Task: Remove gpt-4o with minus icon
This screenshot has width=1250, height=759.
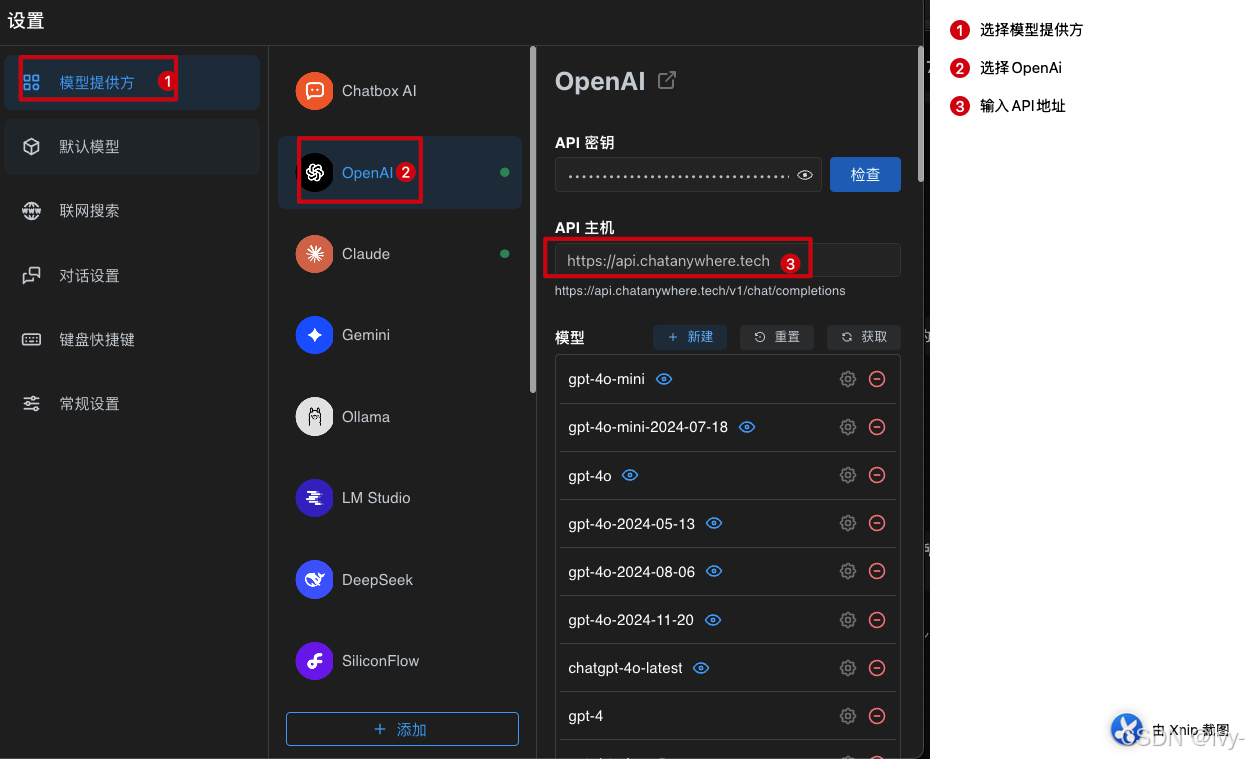Action: (877, 475)
